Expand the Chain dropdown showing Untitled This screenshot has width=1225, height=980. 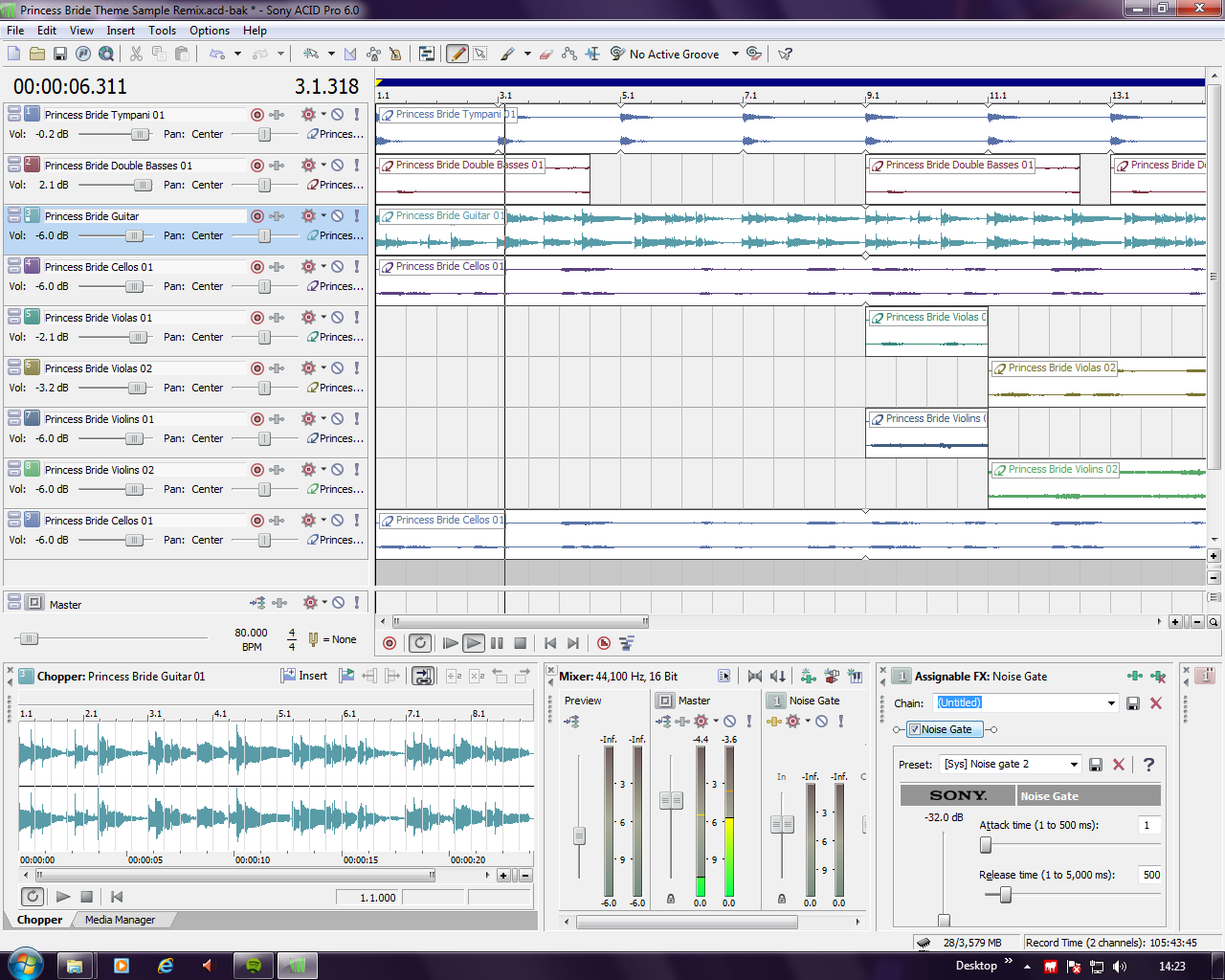pyautogui.click(x=1111, y=703)
